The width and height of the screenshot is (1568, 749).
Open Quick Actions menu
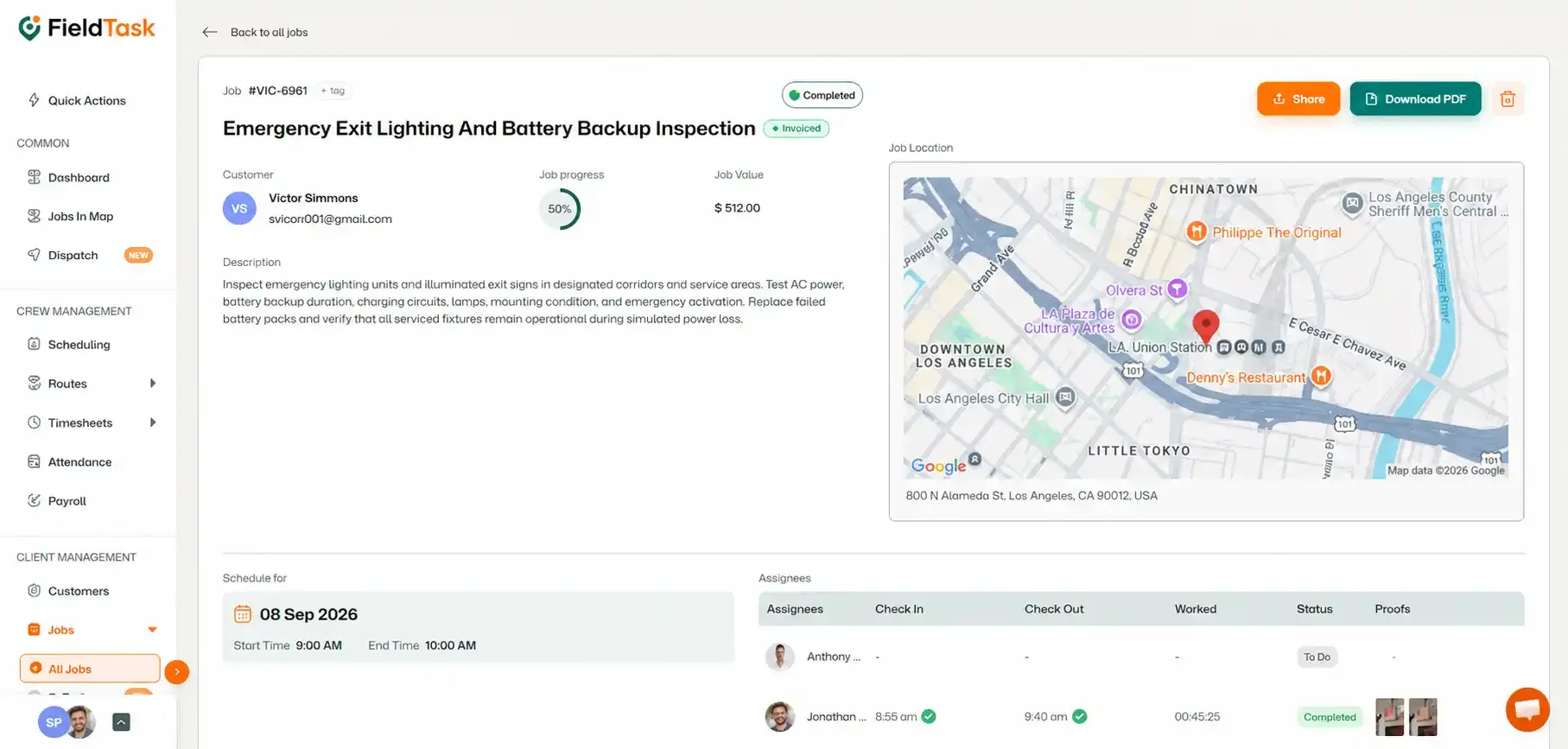[x=86, y=100]
